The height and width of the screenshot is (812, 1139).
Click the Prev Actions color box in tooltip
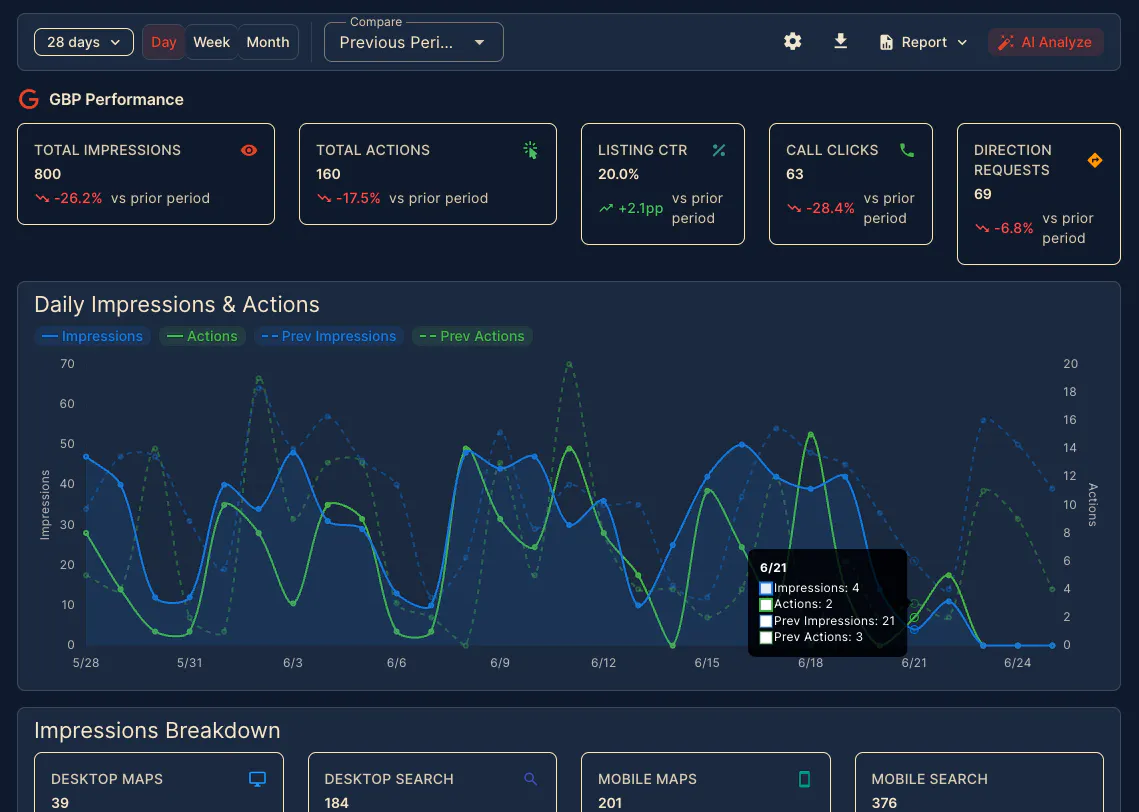pyautogui.click(x=766, y=638)
